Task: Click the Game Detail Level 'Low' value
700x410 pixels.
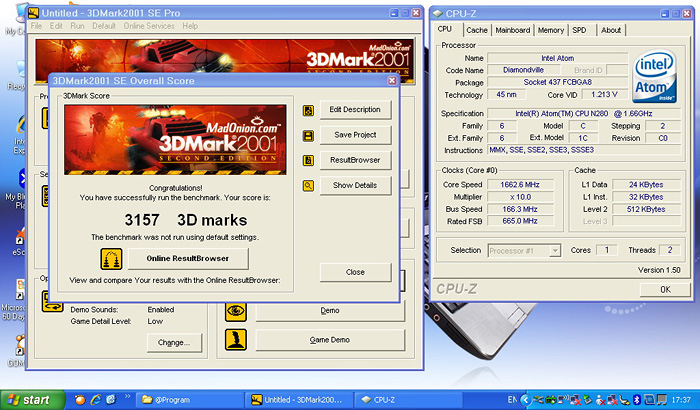Action: pyautogui.click(x=155, y=322)
